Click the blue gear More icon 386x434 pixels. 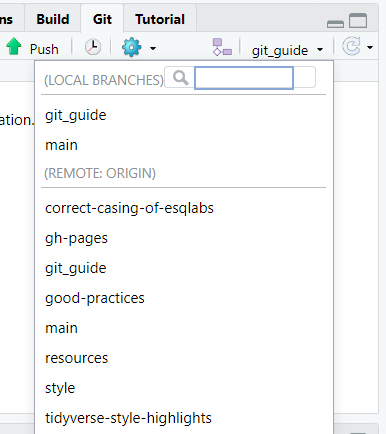click(x=132, y=47)
